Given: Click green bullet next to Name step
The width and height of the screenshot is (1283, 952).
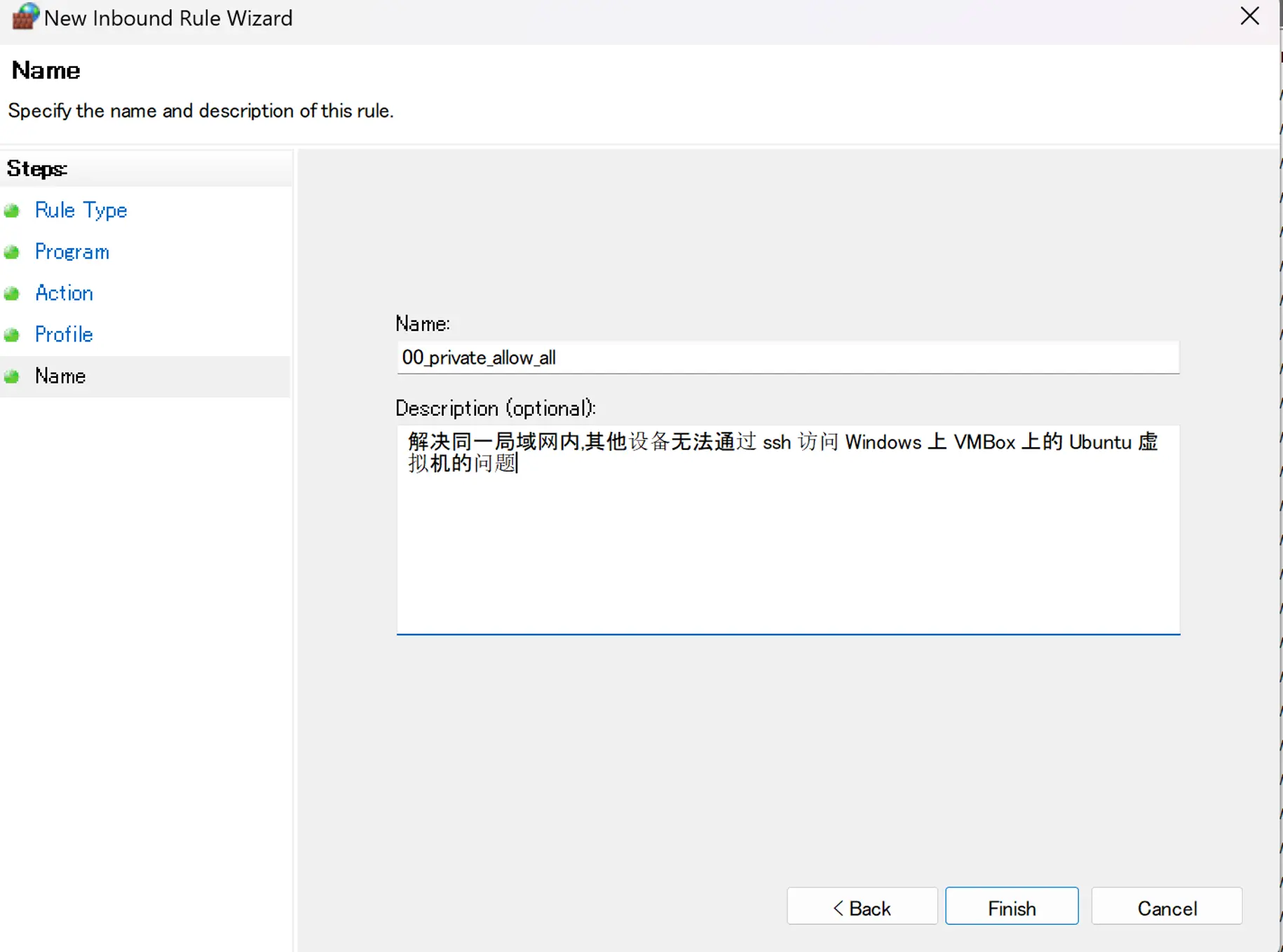Looking at the screenshot, I should coord(11,376).
